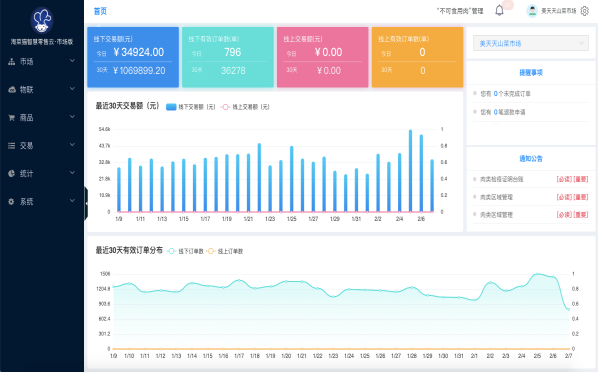
Task: Click the 最近30天交易额（元） chart title
Action: (x=127, y=106)
